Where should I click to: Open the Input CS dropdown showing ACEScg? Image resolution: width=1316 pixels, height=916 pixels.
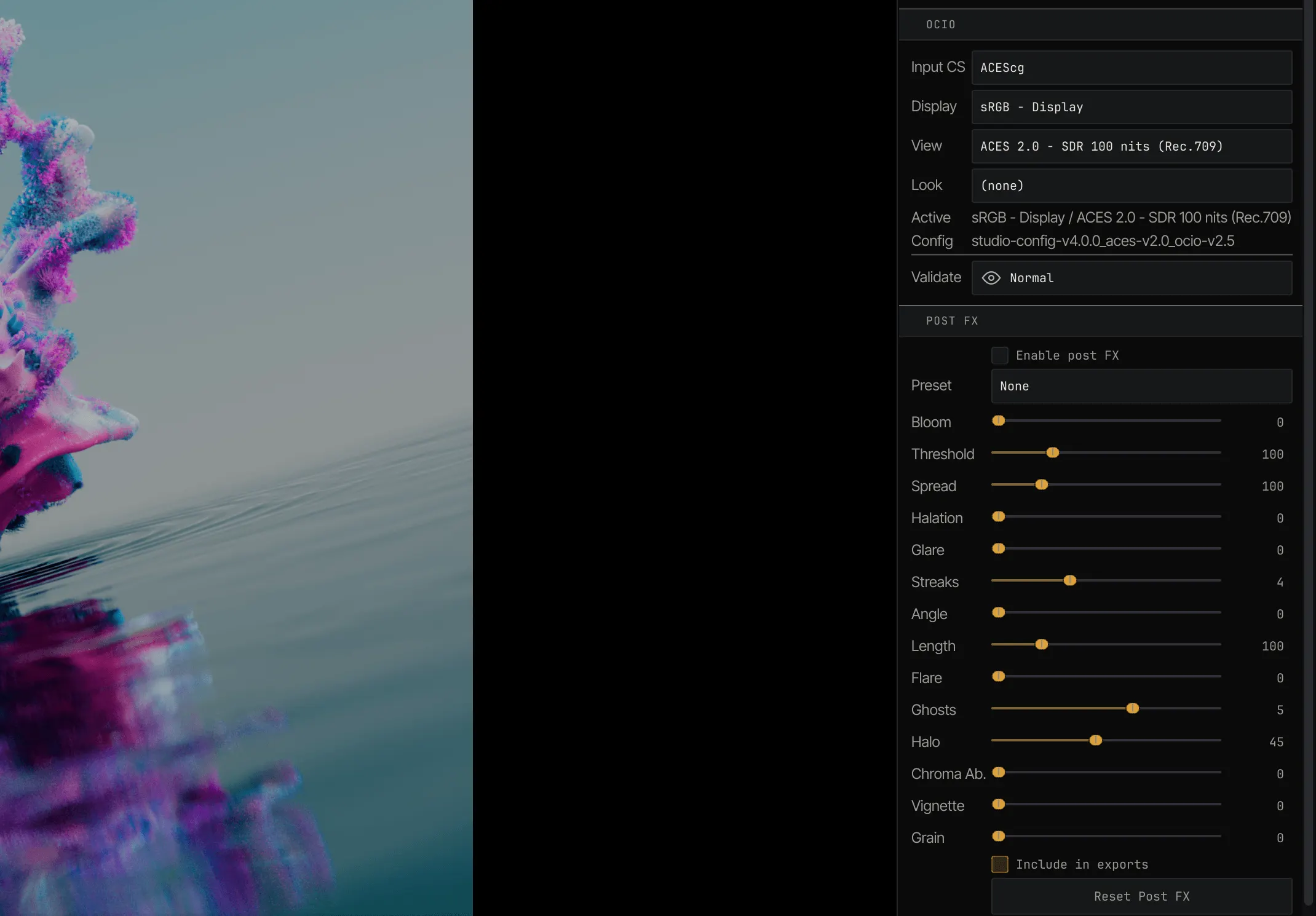coord(1132,68)
